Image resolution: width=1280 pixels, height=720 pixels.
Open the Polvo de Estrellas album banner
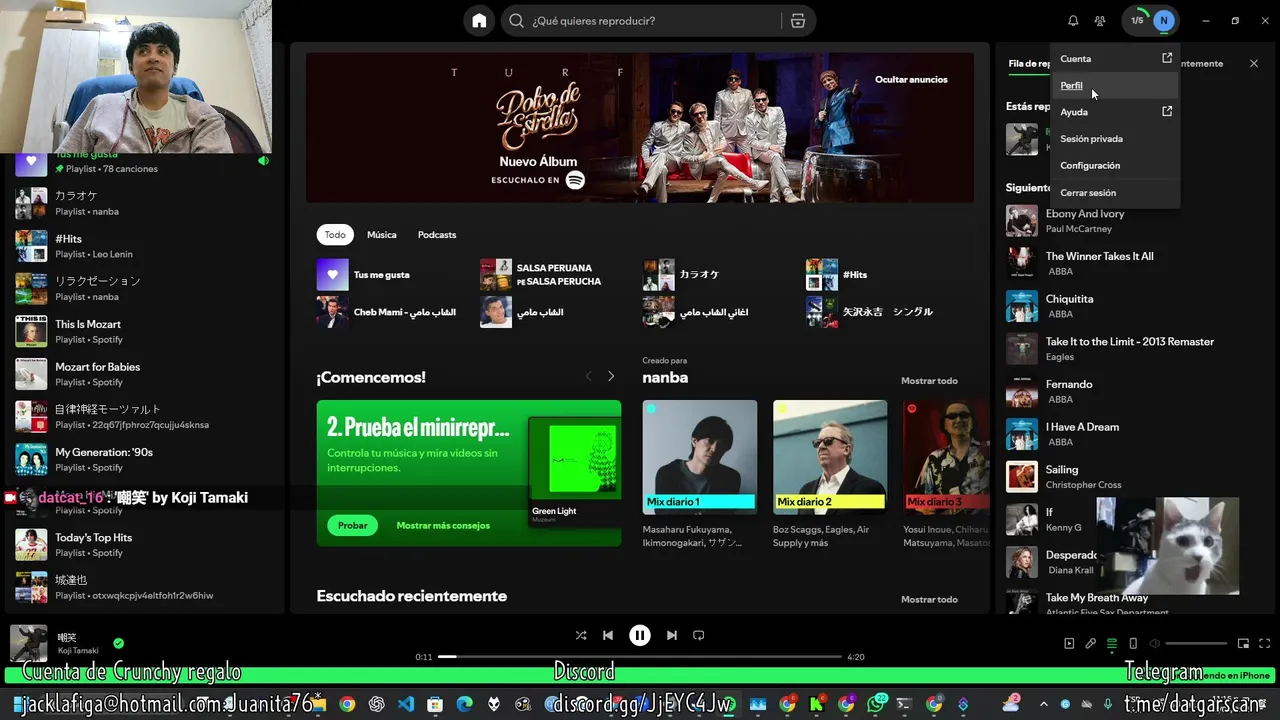(640, 127)
